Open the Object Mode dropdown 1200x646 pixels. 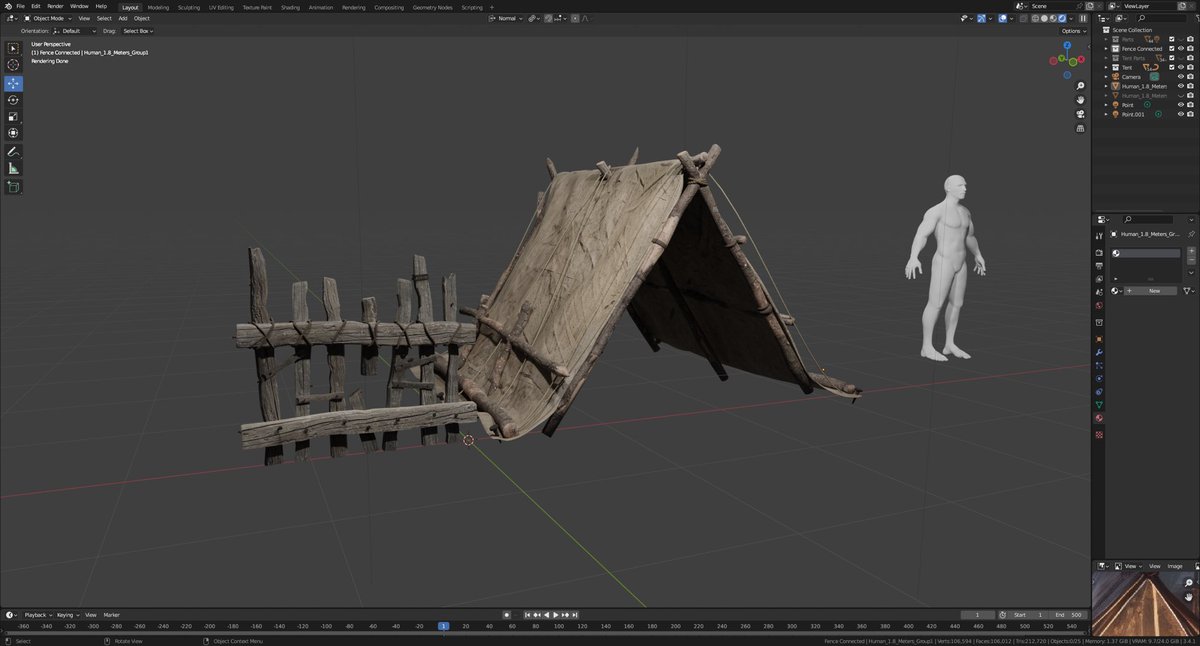[x=48, y=18]
